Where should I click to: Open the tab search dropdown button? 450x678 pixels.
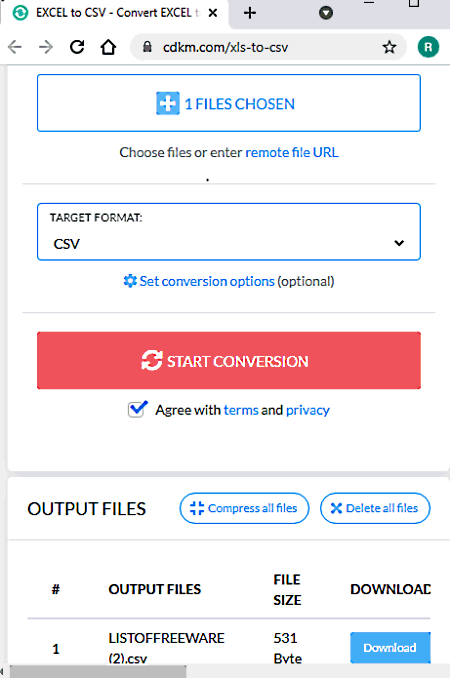pos(326,13)
